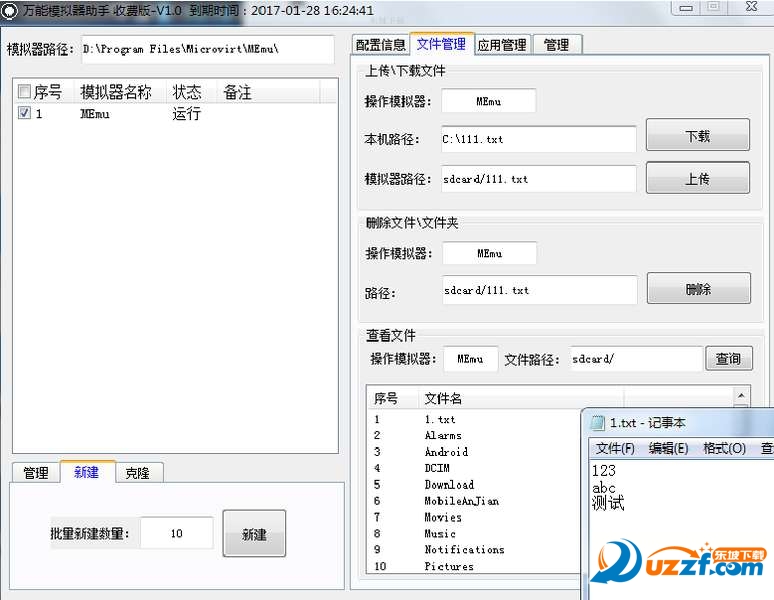Click the 新建 batch create button
Viewport: 774px width, 600px height.
(254, 534)
